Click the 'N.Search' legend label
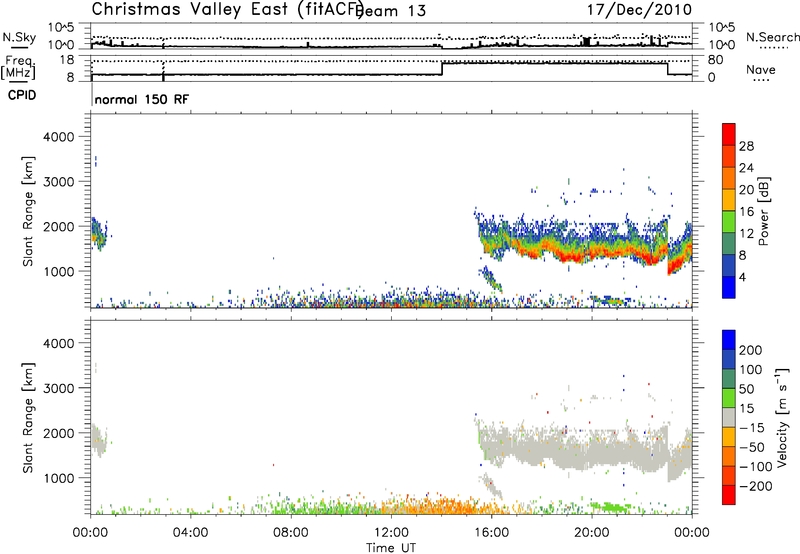This screenshot has height=554, width=800. [773, 37]
